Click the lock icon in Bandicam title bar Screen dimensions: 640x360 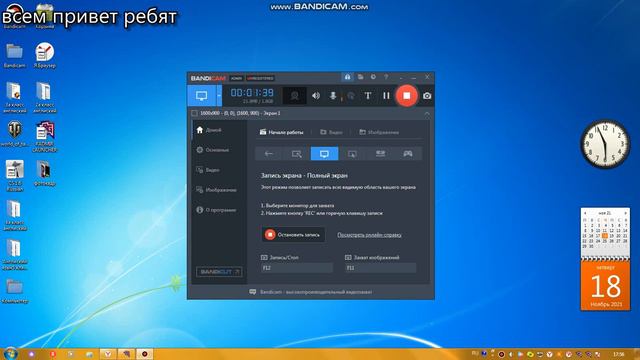coord(347,77)
